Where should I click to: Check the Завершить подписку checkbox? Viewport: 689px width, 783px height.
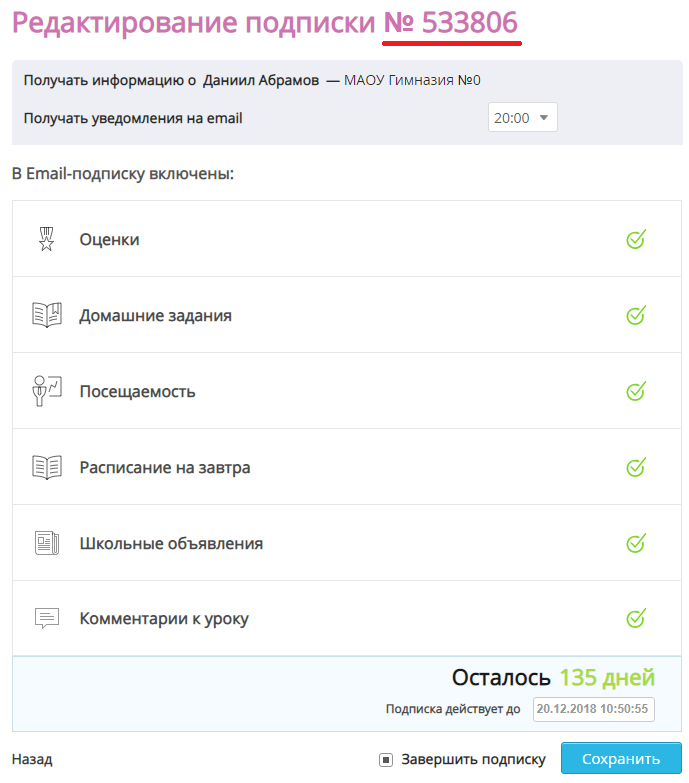[386, 760]
